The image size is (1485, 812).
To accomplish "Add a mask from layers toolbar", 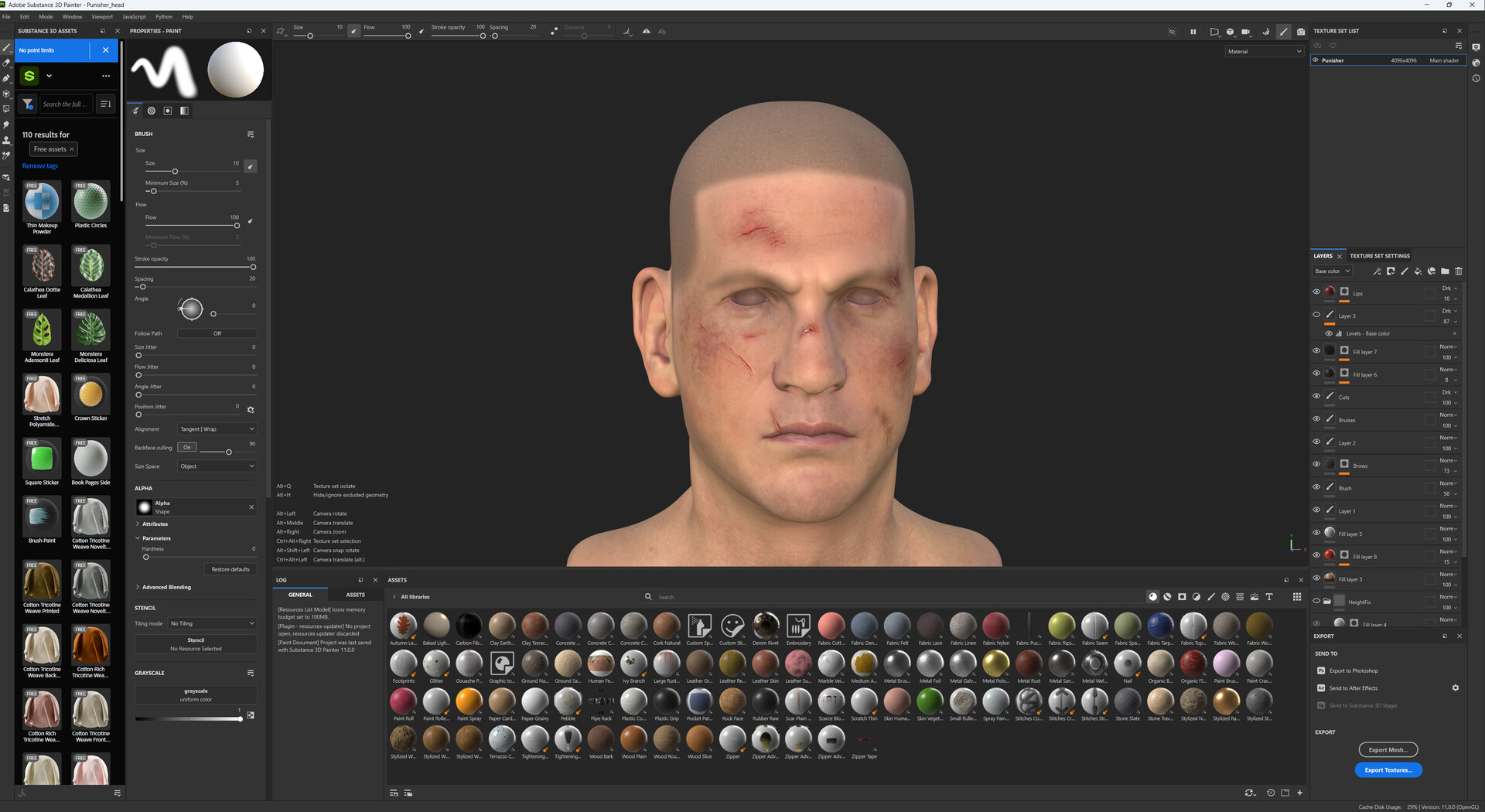I will point(1391,271).
